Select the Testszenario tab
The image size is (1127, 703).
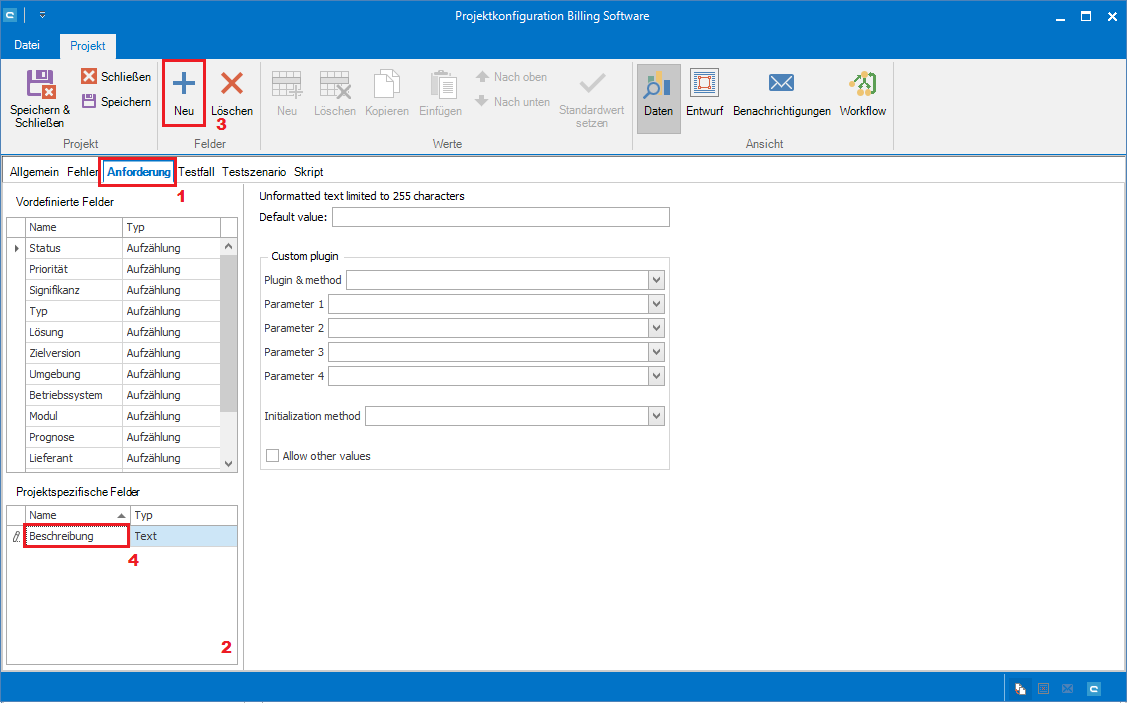click(x=254, y=172)
